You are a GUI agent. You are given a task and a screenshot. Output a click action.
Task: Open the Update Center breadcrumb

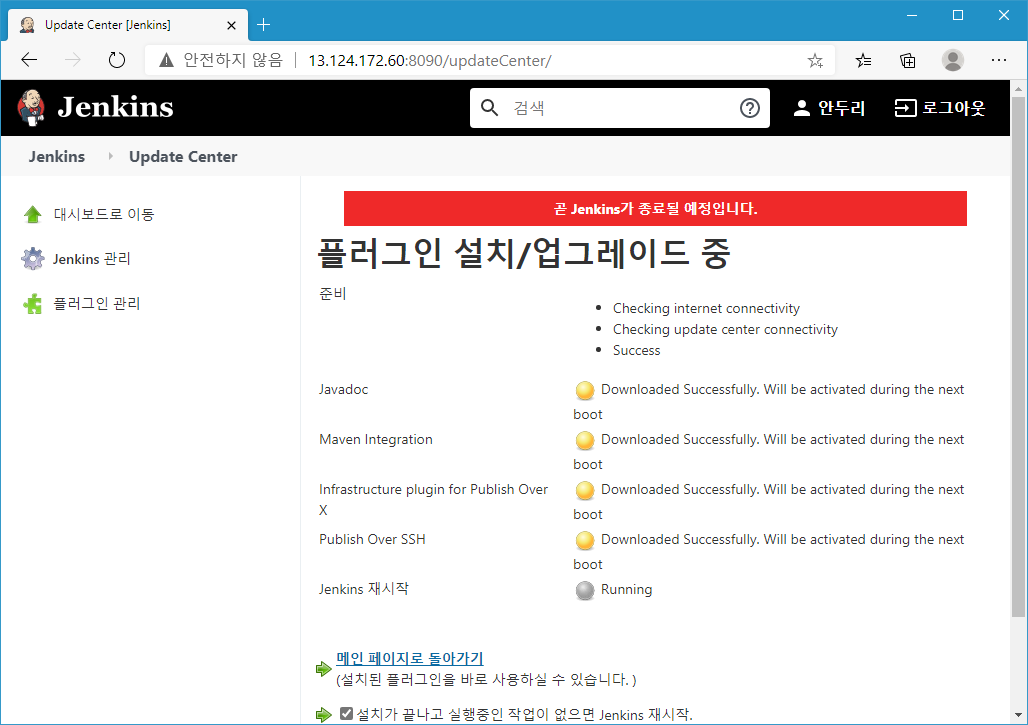pos(183,157)
